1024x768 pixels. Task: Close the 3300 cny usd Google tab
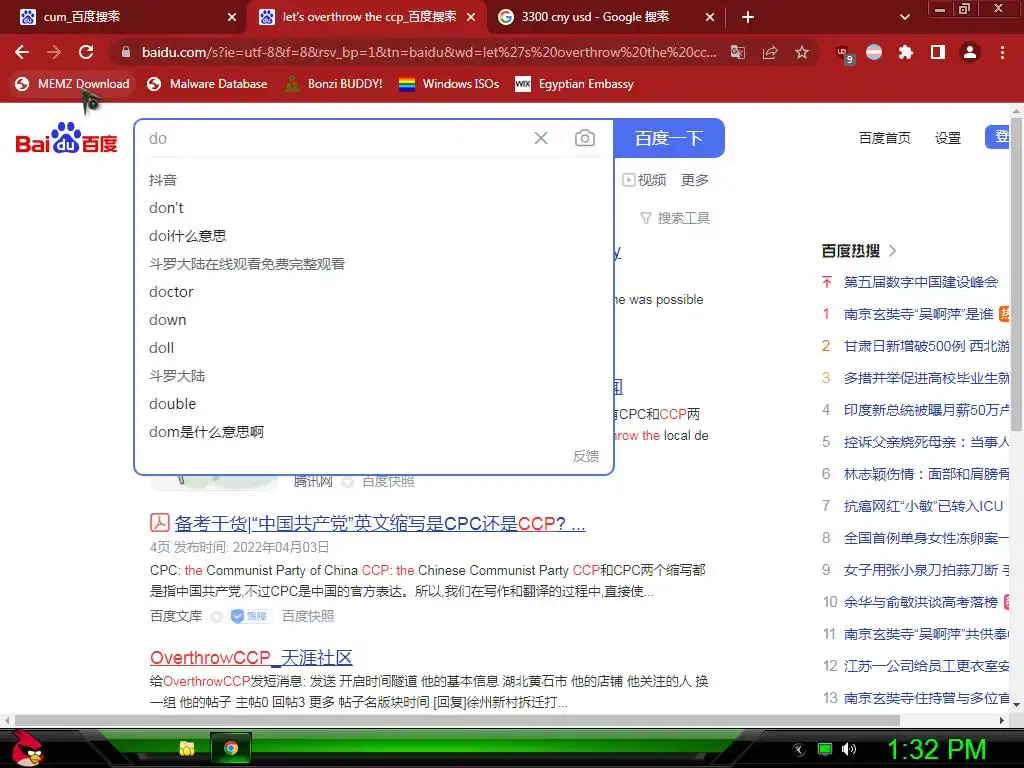(710, 18)
